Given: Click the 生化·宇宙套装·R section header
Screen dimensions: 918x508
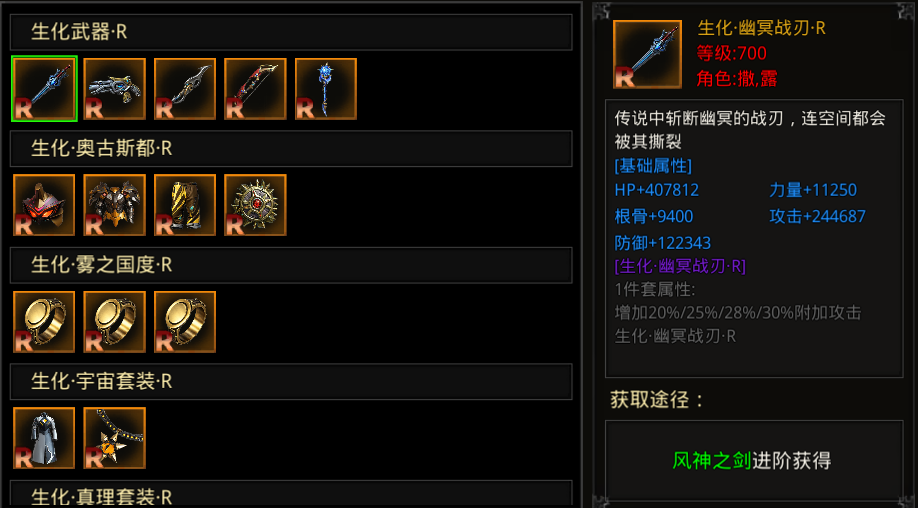Looking at the screenshot, I should click(291, 382).
